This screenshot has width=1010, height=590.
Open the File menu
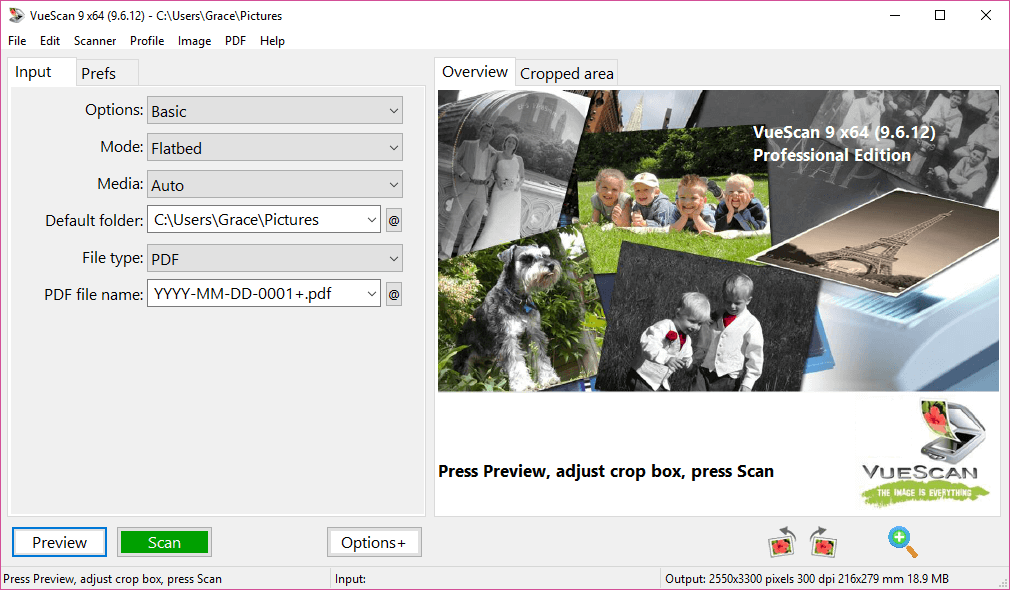click(x=17, y=41)
